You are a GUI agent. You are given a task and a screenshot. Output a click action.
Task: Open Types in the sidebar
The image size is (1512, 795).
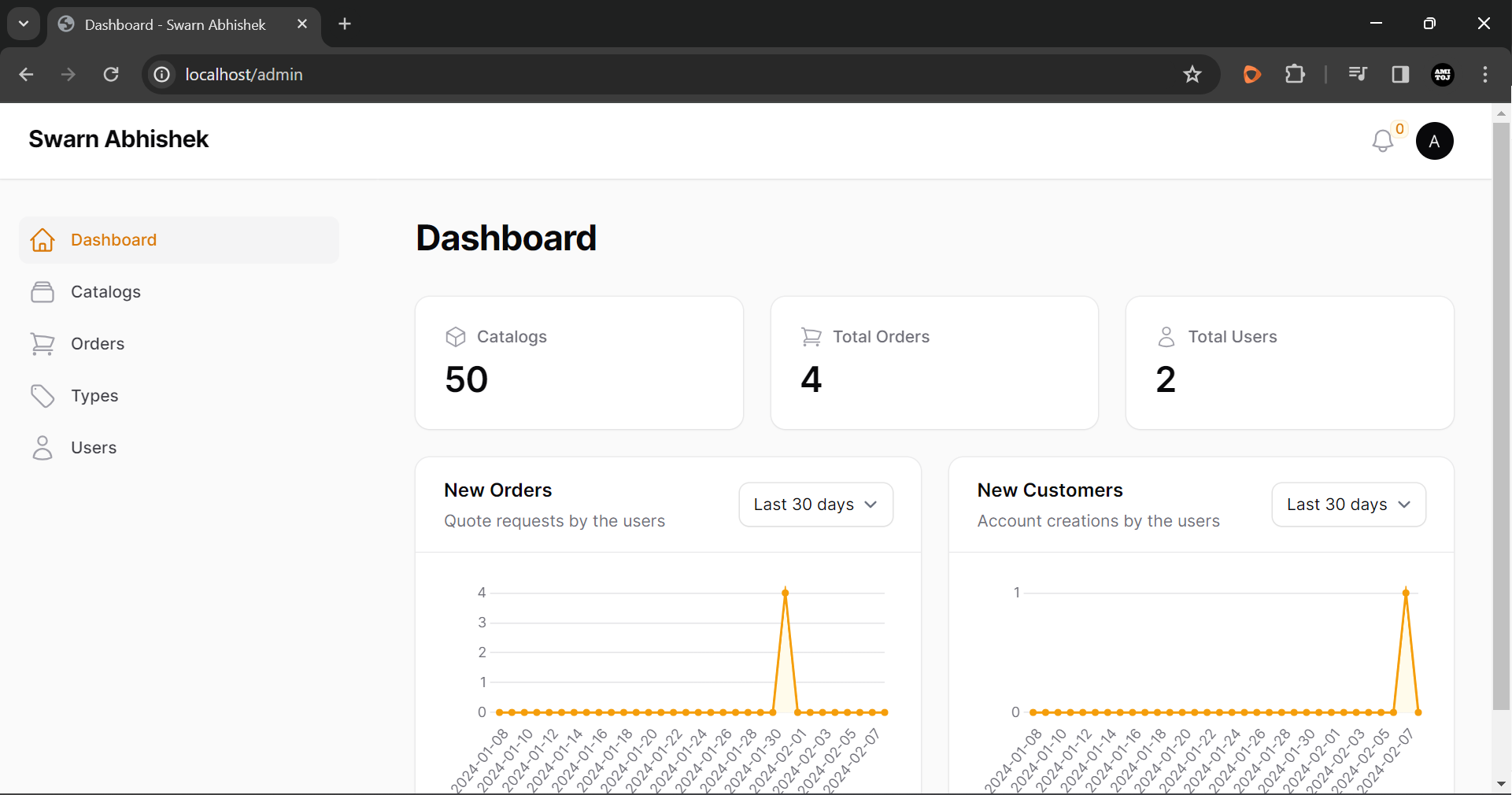click(179, 396)
